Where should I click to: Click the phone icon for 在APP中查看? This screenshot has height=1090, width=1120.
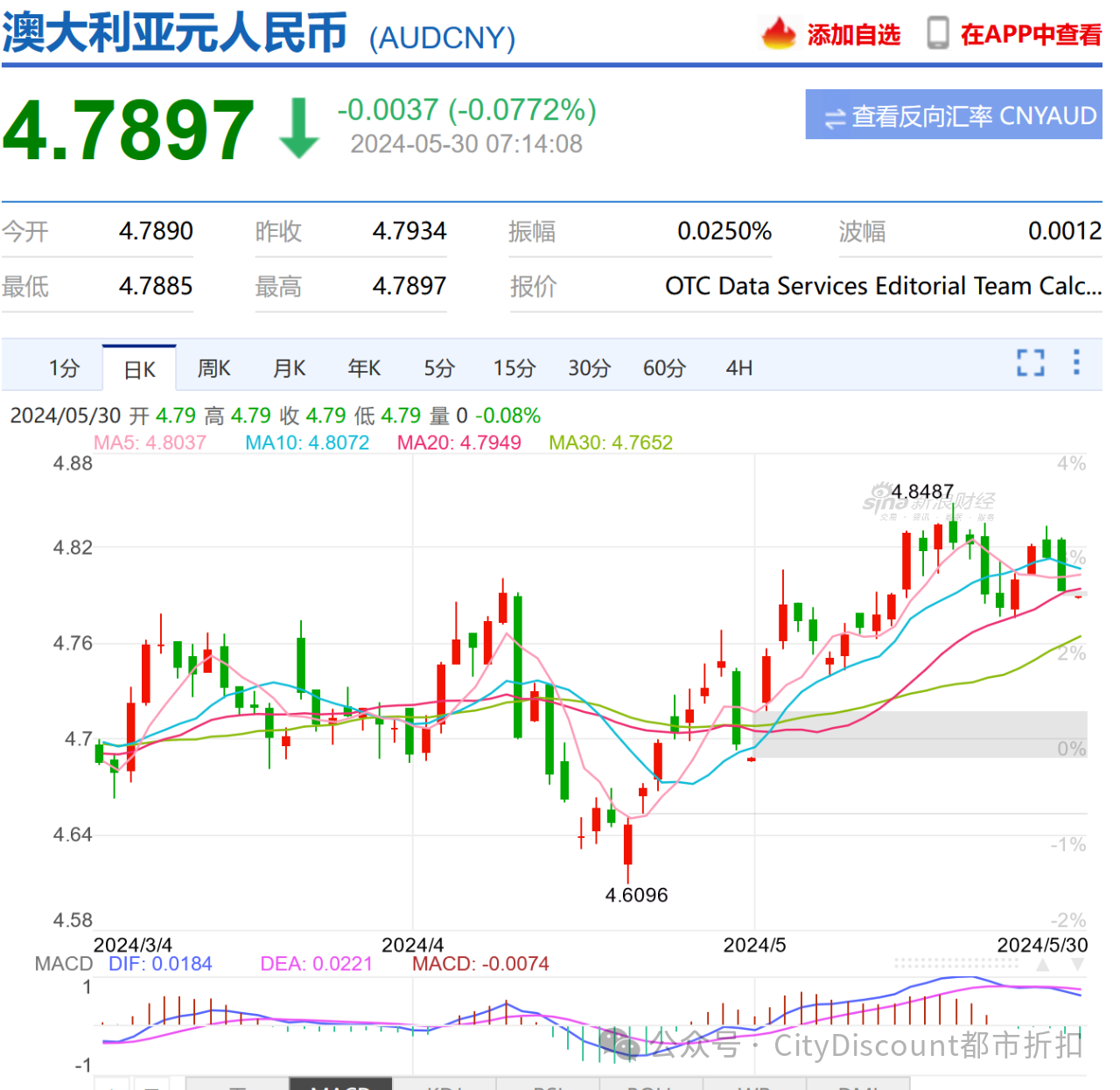[937, 33]
